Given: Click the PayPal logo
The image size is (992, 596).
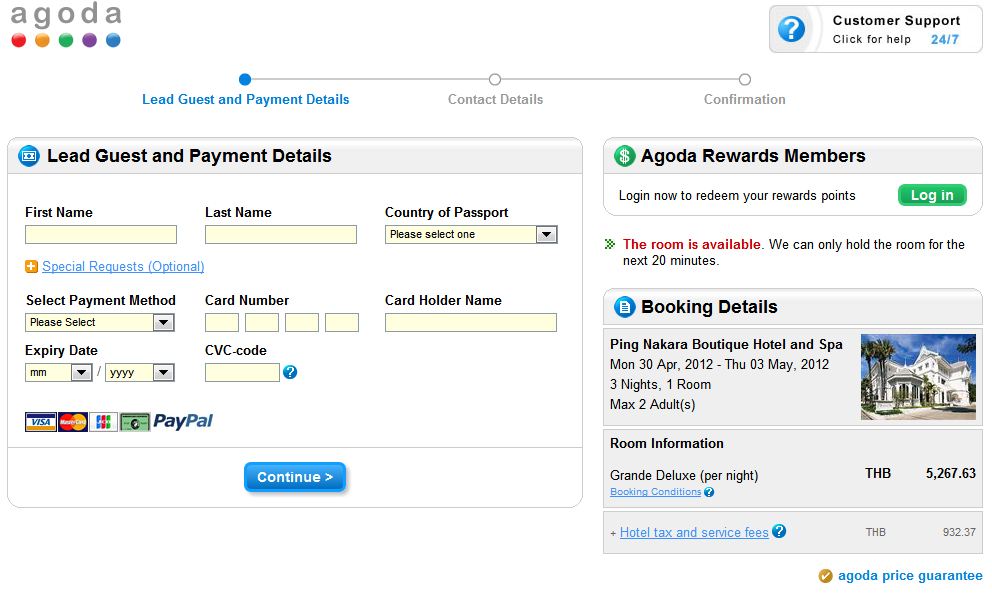Looking at the screenshot, I should pos(183,421).
